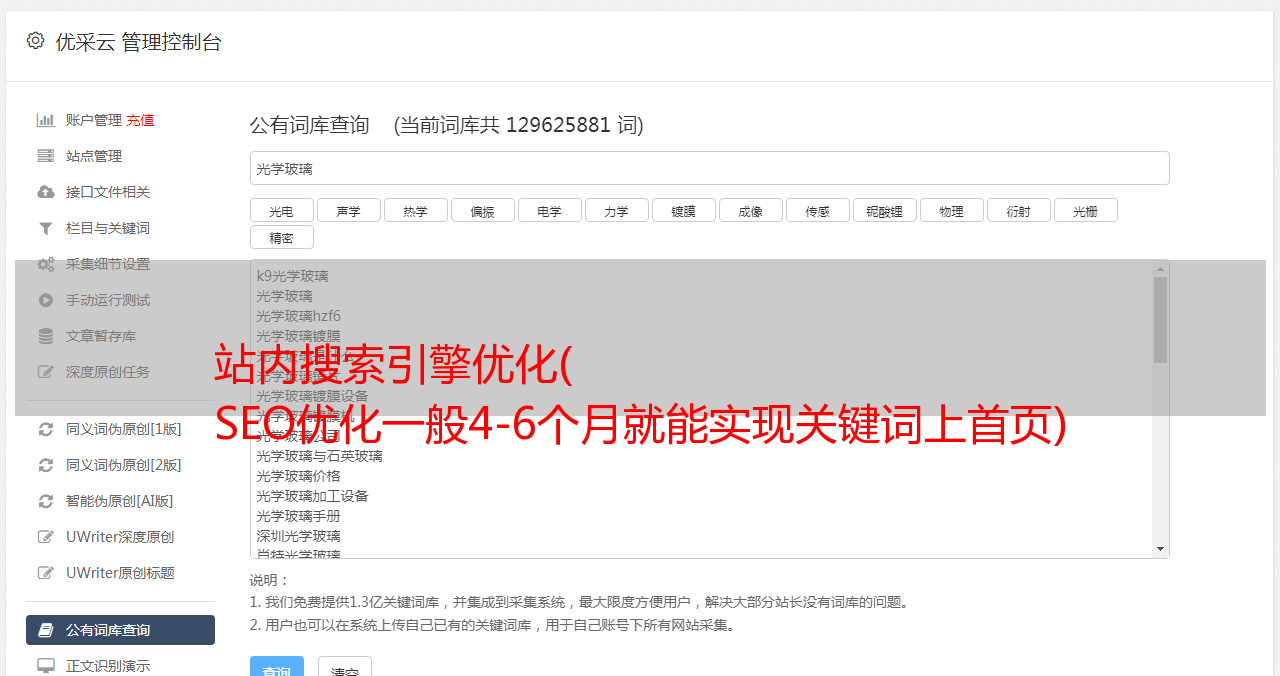Click the refresh icon beside 同义词伪原创[1版]
The image size is (1280, 676).
46,429
